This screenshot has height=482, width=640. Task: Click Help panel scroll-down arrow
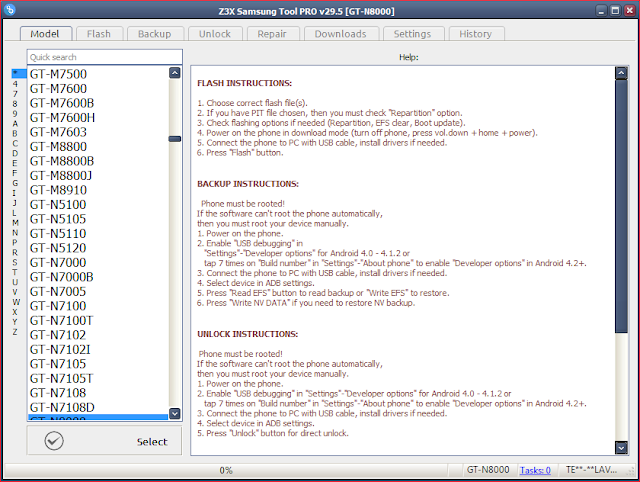[x=621, y=448]
